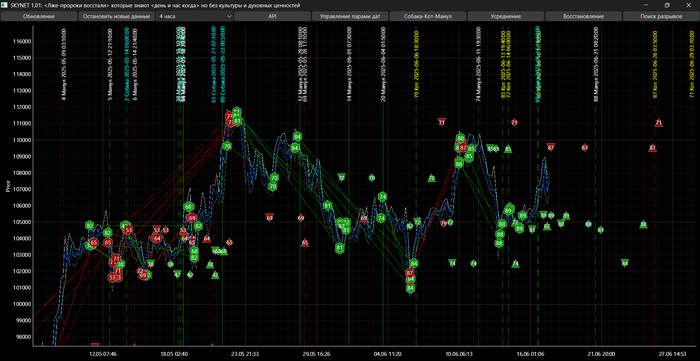Click price axis value 105000
The width and height of the screenshot is (700, 361).
[23, 222]
